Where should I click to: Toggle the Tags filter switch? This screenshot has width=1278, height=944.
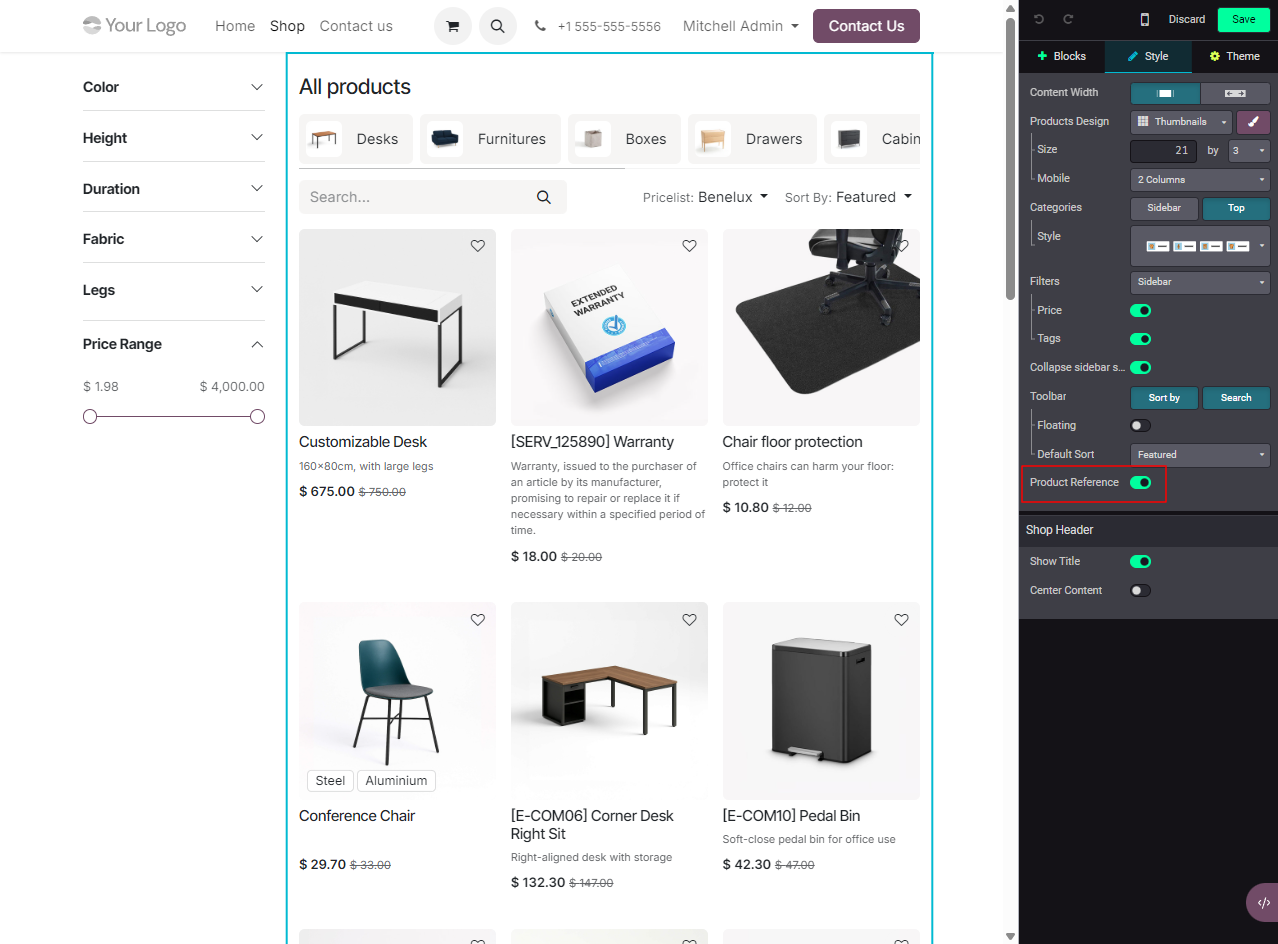click(1140, 339)
